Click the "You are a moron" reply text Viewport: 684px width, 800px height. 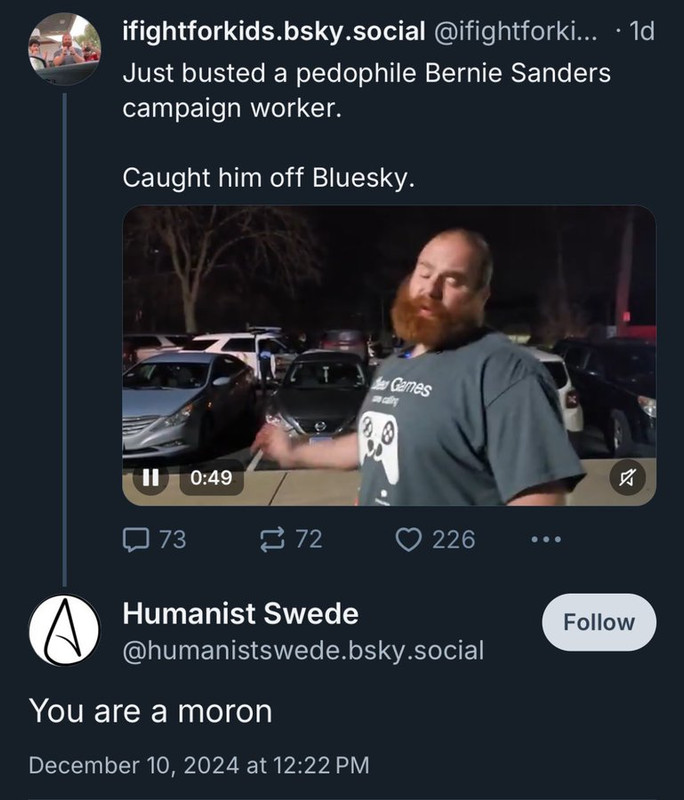pos(150,711)
